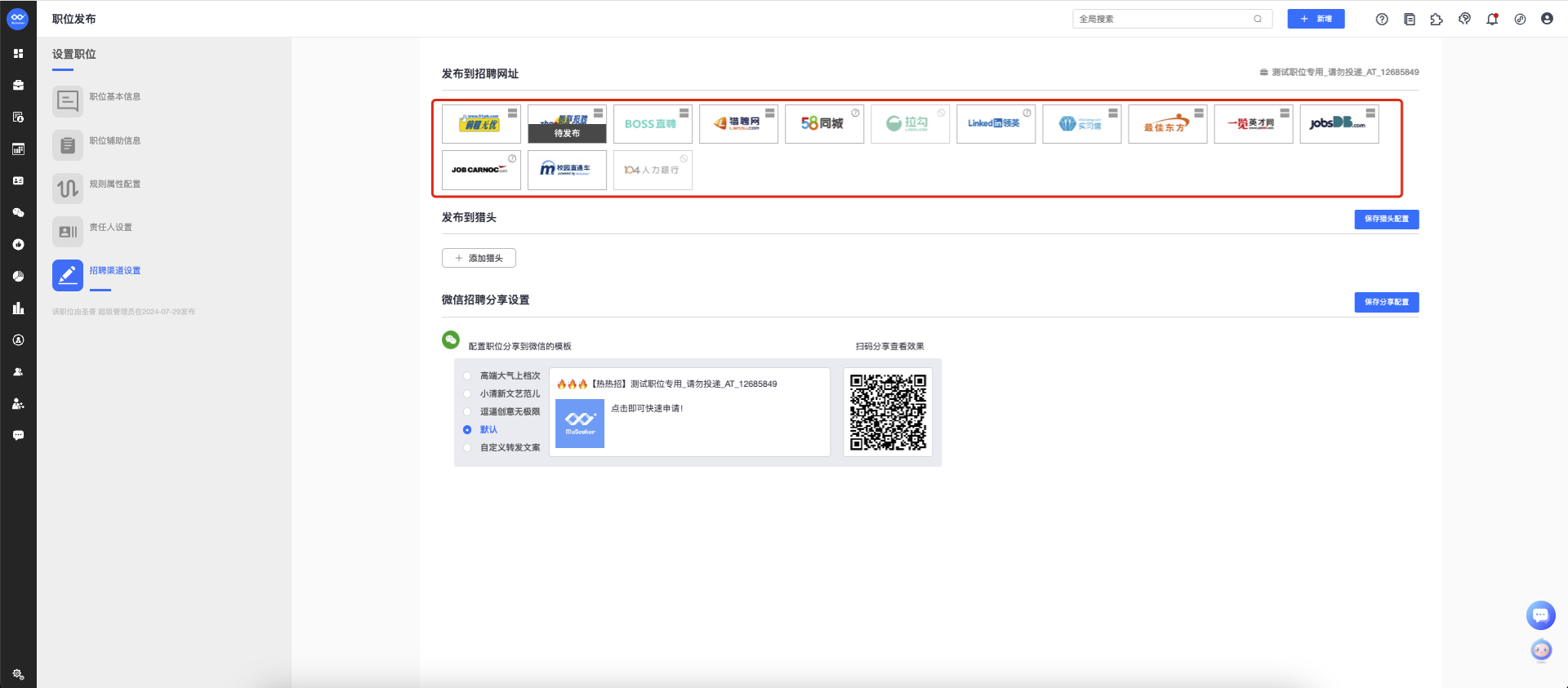This screenshot has height=688, width=1568.
Task: Open the 实习僧 card menu icon
Action: point(1112,113)
